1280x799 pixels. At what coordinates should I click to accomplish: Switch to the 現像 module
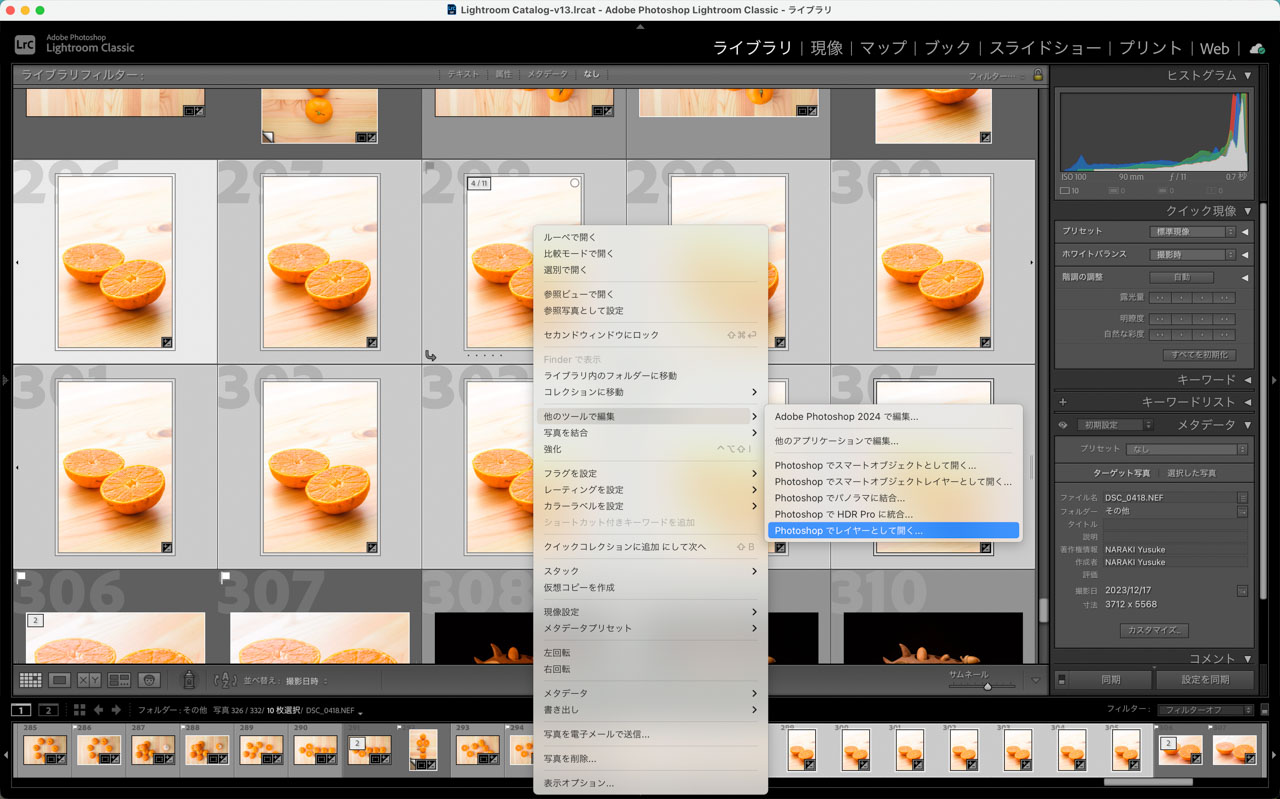click(826, 48)
